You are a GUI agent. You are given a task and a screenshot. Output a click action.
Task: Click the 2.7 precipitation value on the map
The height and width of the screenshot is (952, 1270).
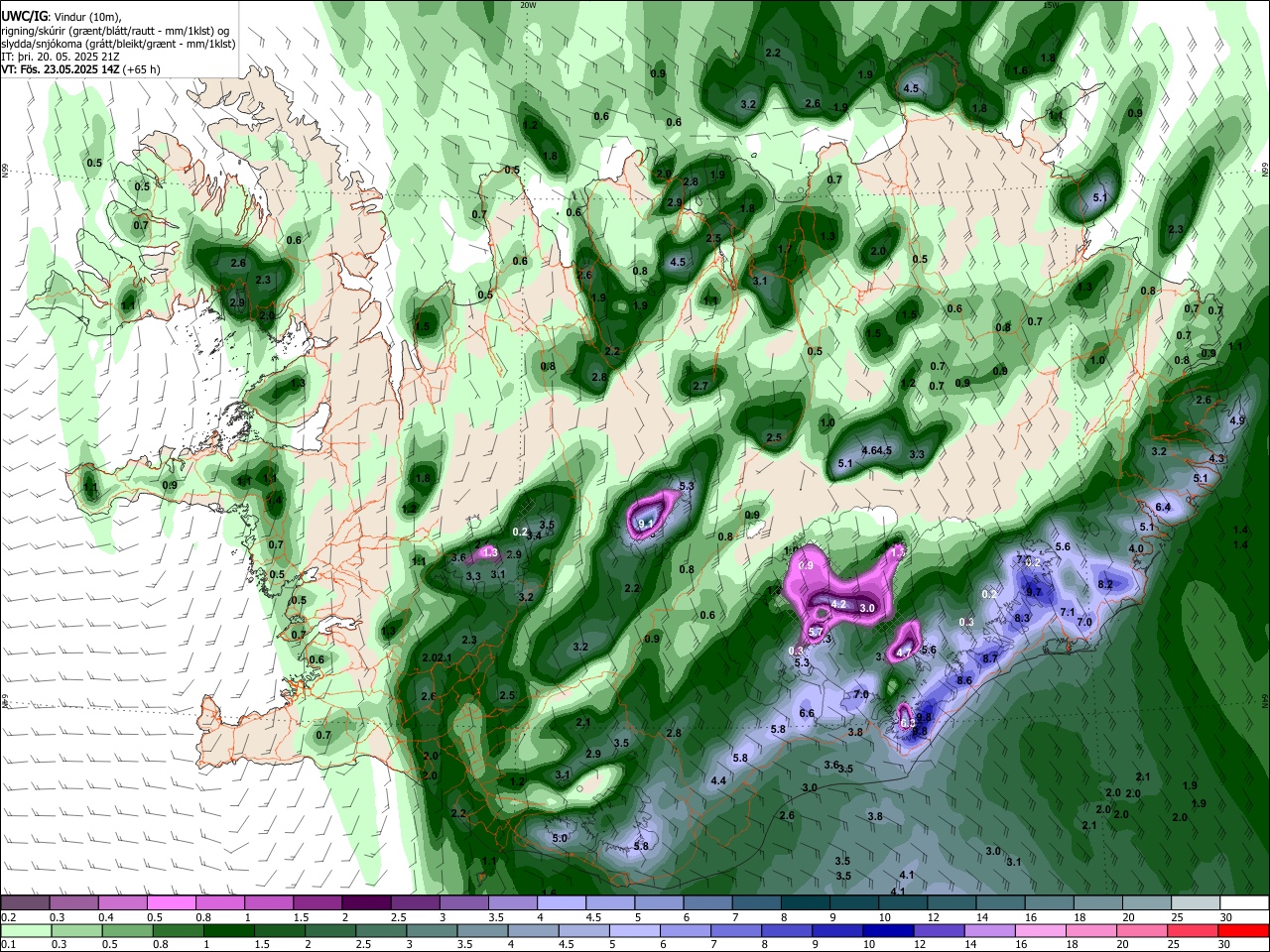click(700, 386)
